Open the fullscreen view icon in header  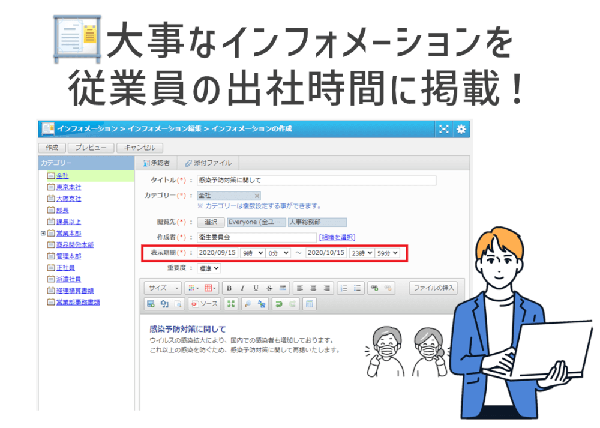443,129
